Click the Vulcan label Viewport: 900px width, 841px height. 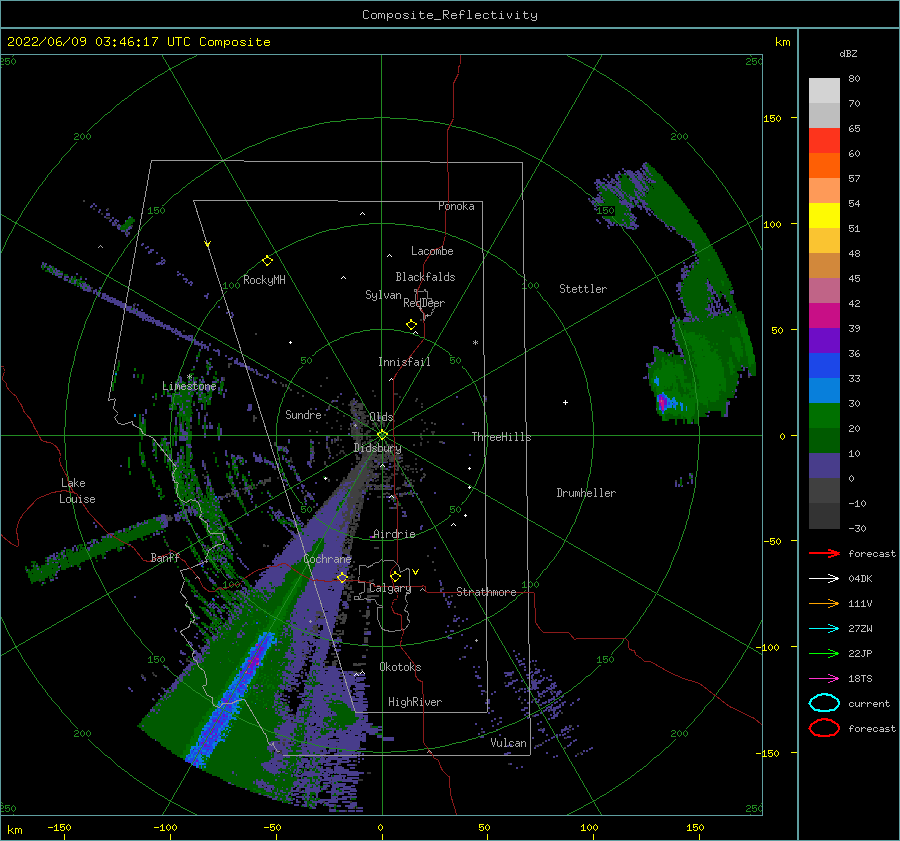point(508,743)
